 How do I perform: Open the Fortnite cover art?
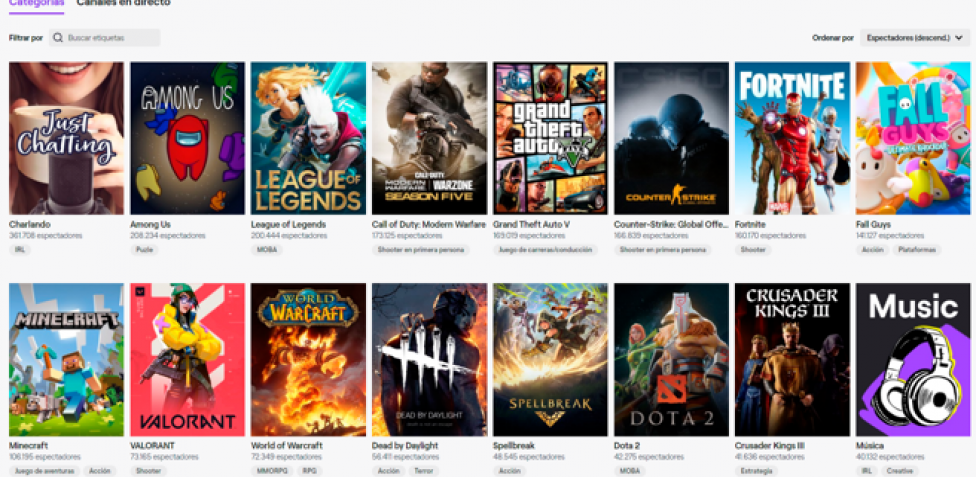[x=792, y=138]
